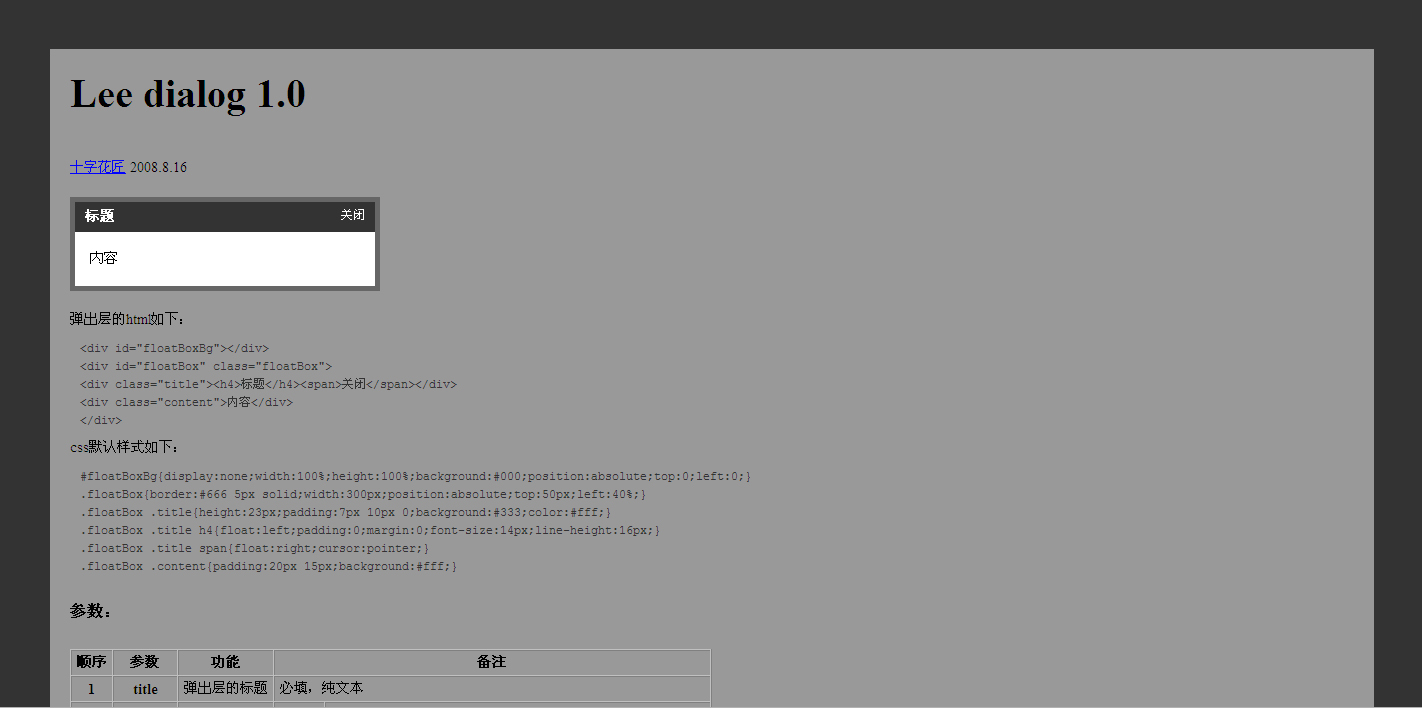The height and width of the screenshot is (708, 1422).
Task: Click the #floatBoxBg CSS rule line
Action: pos(415,477)
